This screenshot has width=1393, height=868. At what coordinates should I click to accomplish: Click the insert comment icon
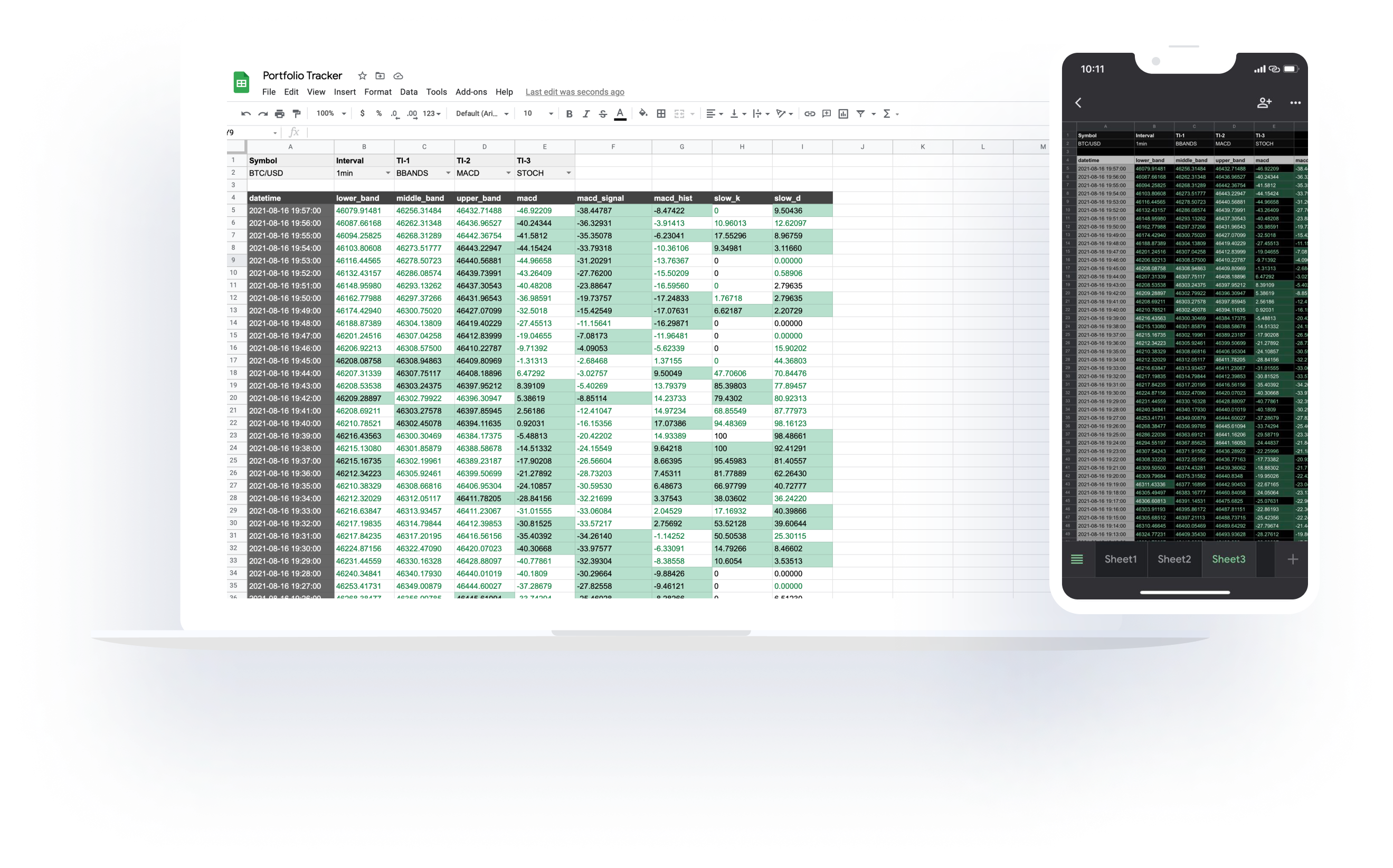[x=826, y=113]
